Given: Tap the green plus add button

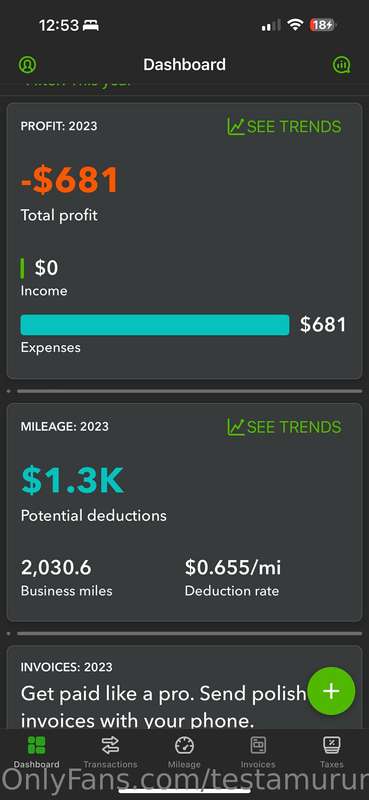Looking at the screenshot, I should pyautogui.click(x=332, y=691).
